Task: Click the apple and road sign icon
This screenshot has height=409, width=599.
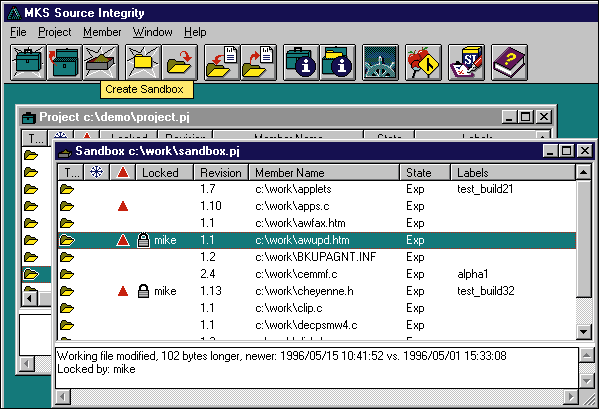Action: point(423,62)
